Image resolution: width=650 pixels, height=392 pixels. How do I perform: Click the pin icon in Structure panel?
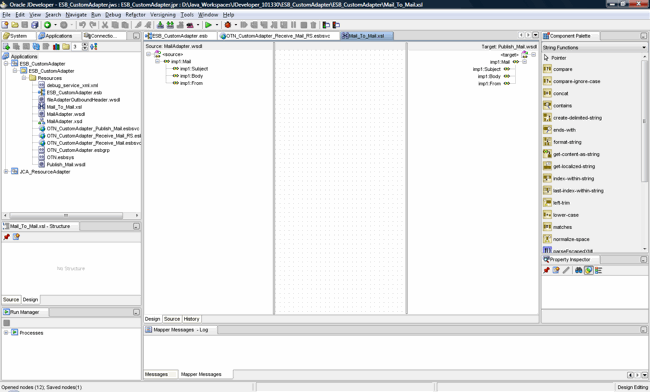[x=6, y=237]
